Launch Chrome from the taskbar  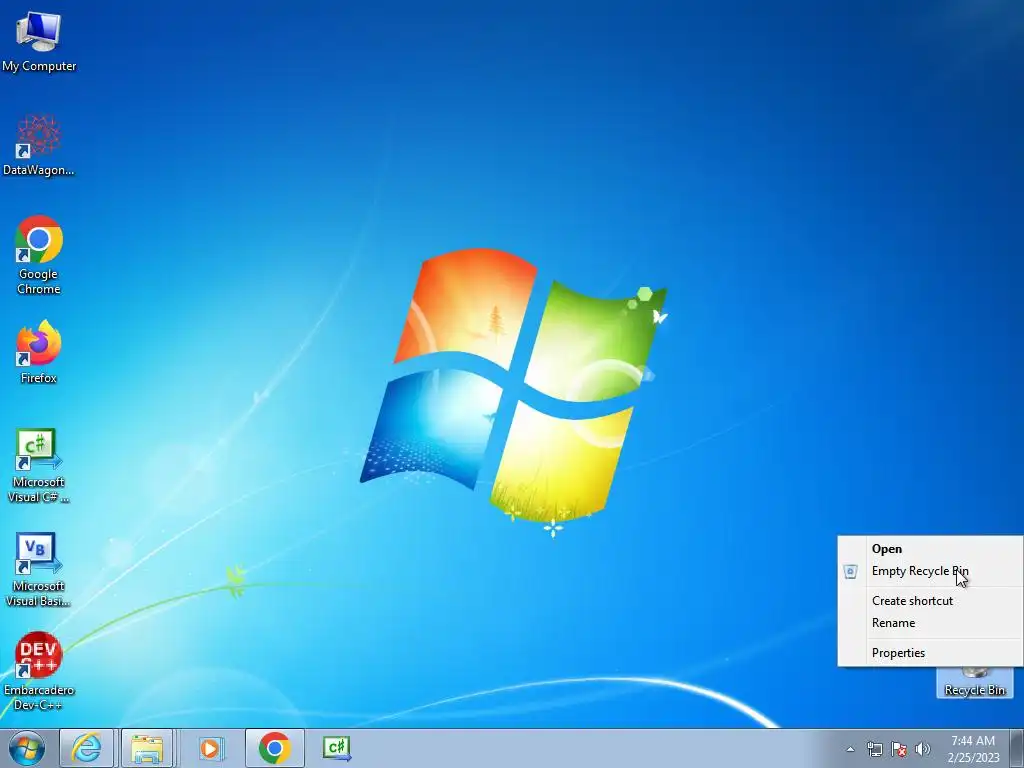(x=274, y=748)
